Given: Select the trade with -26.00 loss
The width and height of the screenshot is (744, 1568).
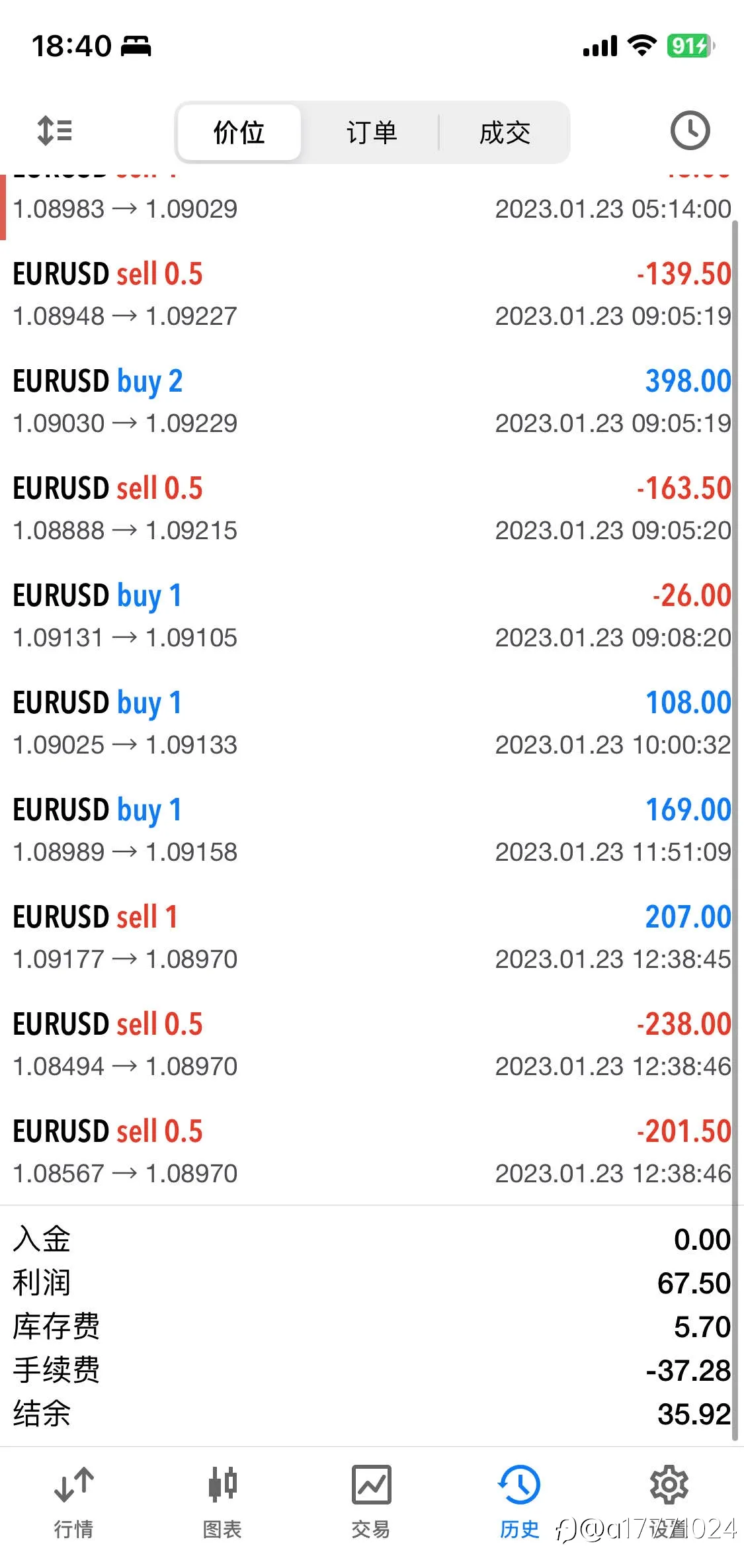Looking at the screenshot, I should [372, 616].
